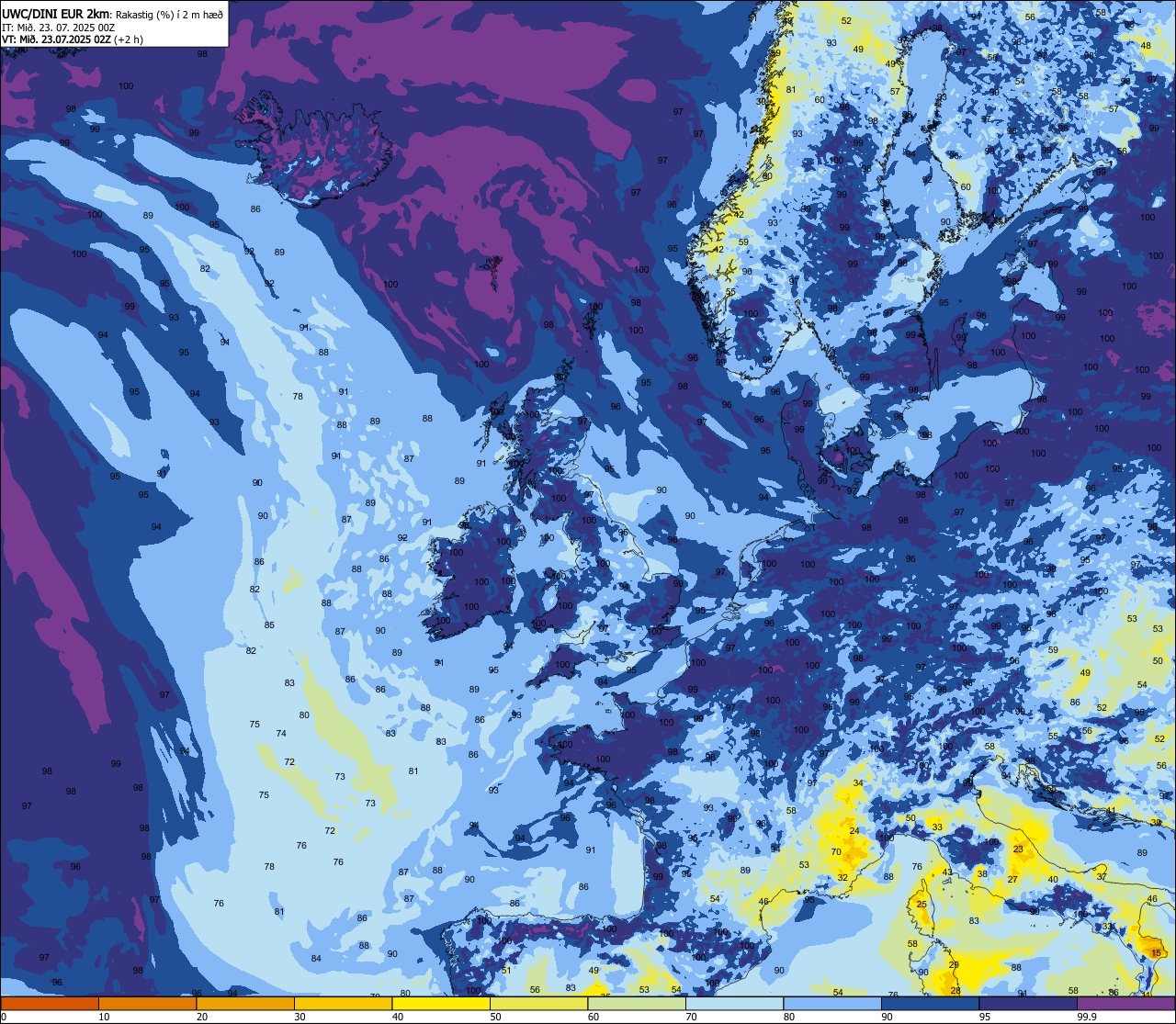Click the humidity value '28' on map
Screen dimensions: 1176x1024
pyautogui.click(x=955, y=991)
